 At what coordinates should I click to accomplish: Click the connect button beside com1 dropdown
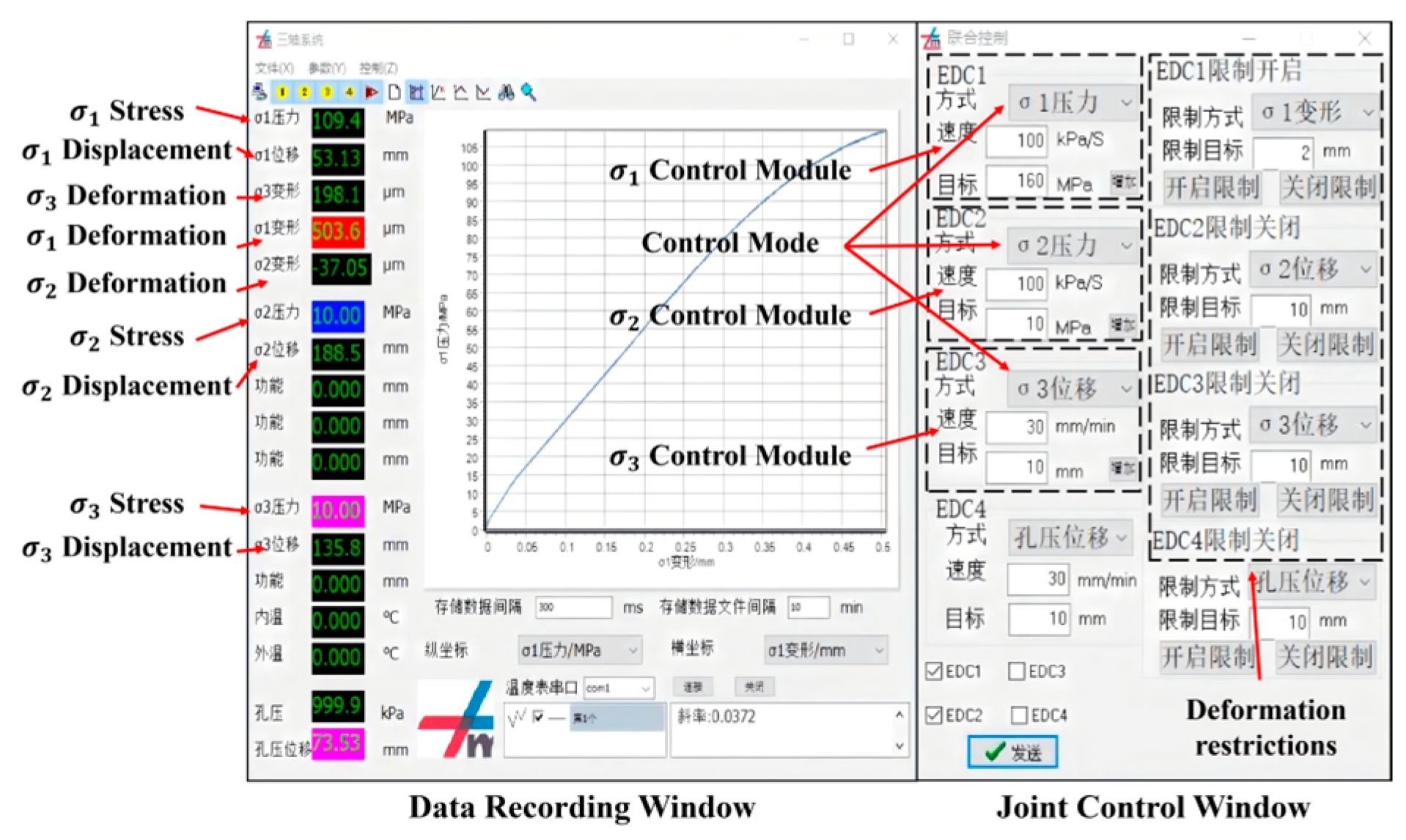pos(693,687)
